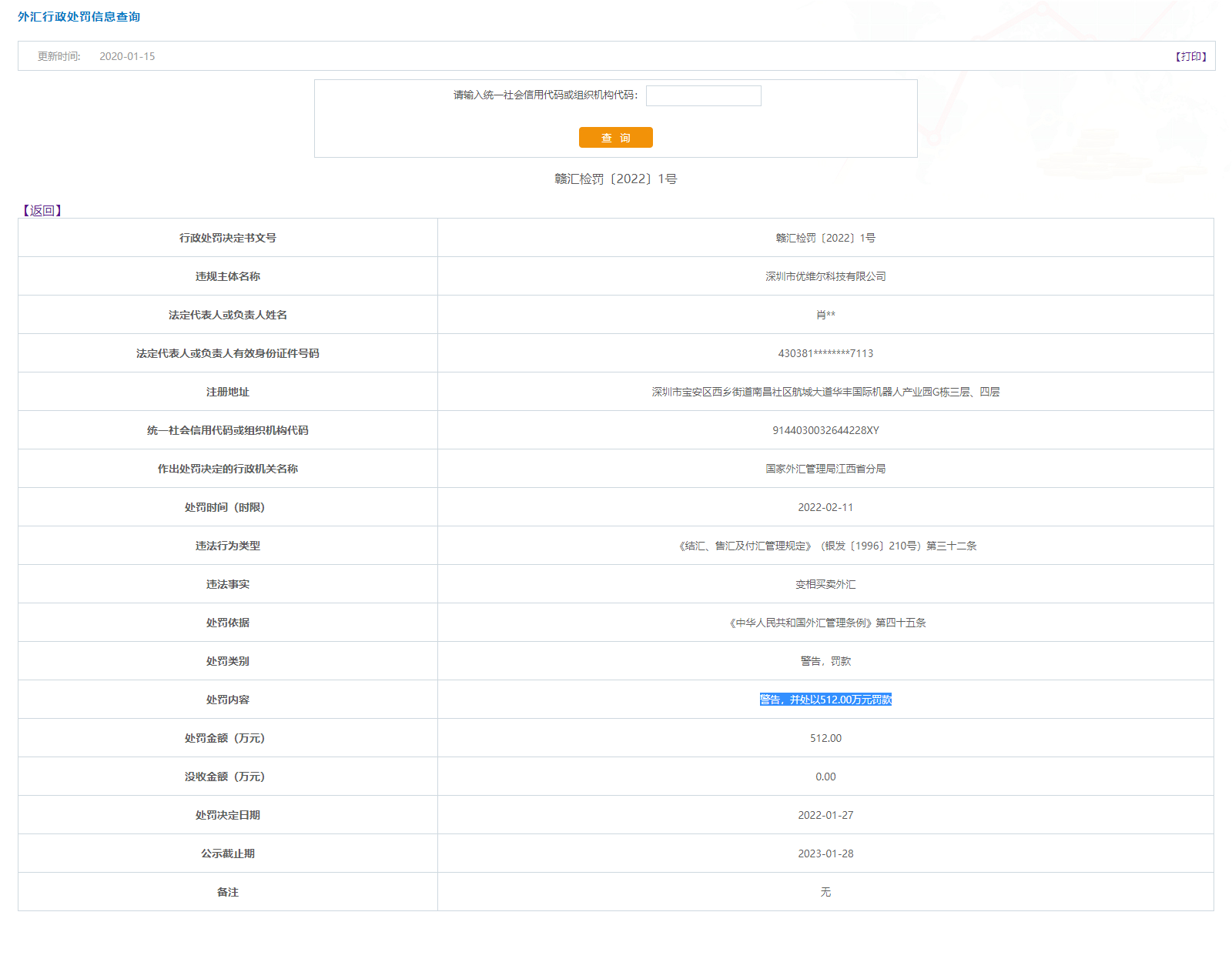Click label 备注

click(x=228, y=892)
